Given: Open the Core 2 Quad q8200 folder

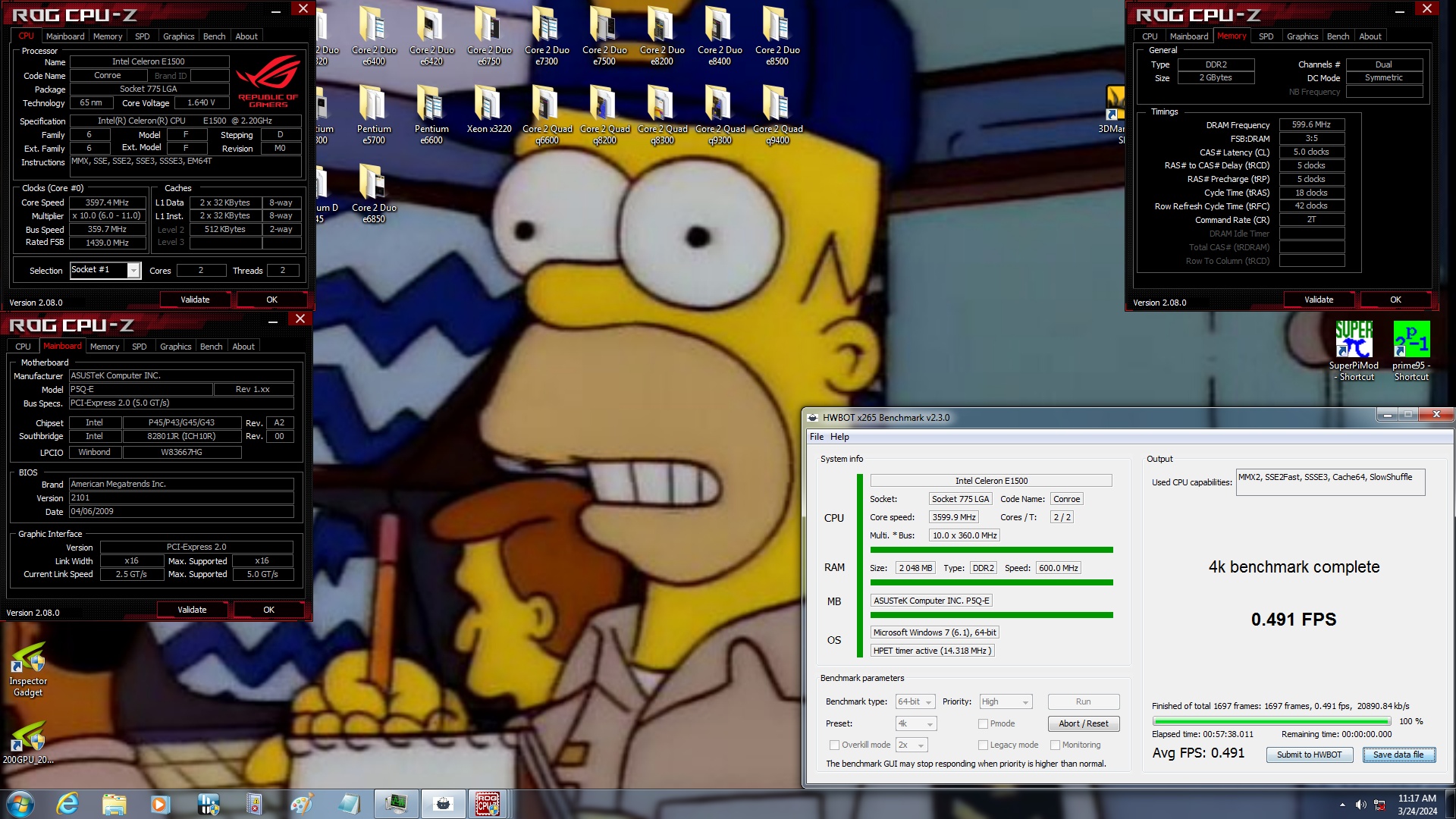Looking at the screenshot, I should (x=604, y=115).
